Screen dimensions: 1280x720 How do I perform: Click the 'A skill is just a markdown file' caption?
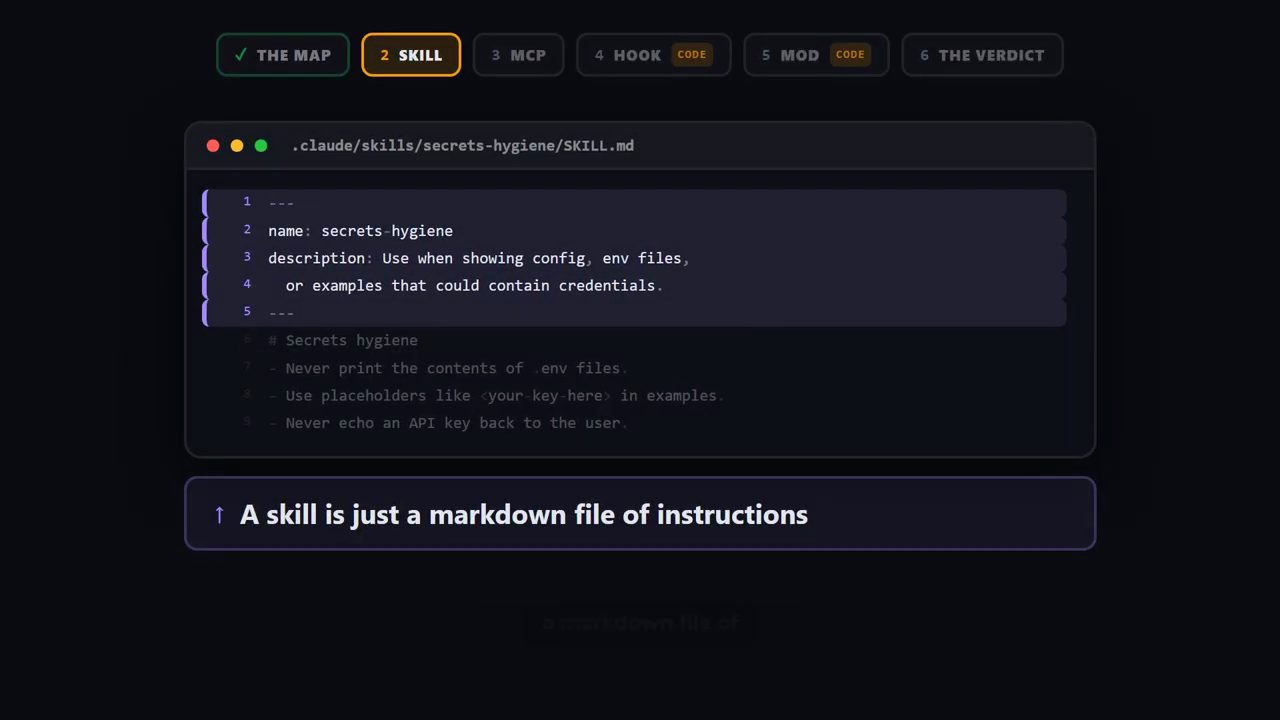[640, 514]
